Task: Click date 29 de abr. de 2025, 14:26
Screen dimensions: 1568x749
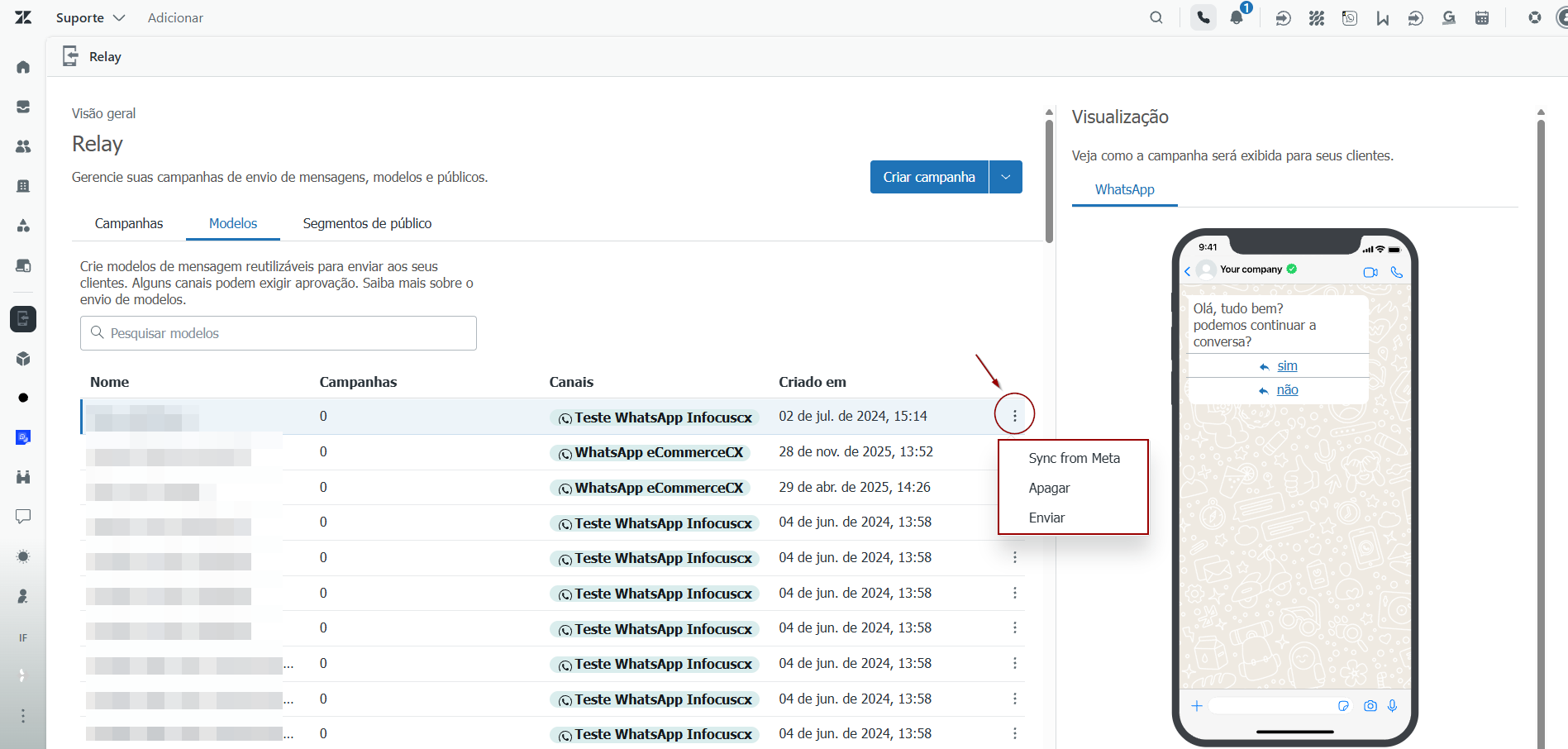Action: [x=855, y=487]
